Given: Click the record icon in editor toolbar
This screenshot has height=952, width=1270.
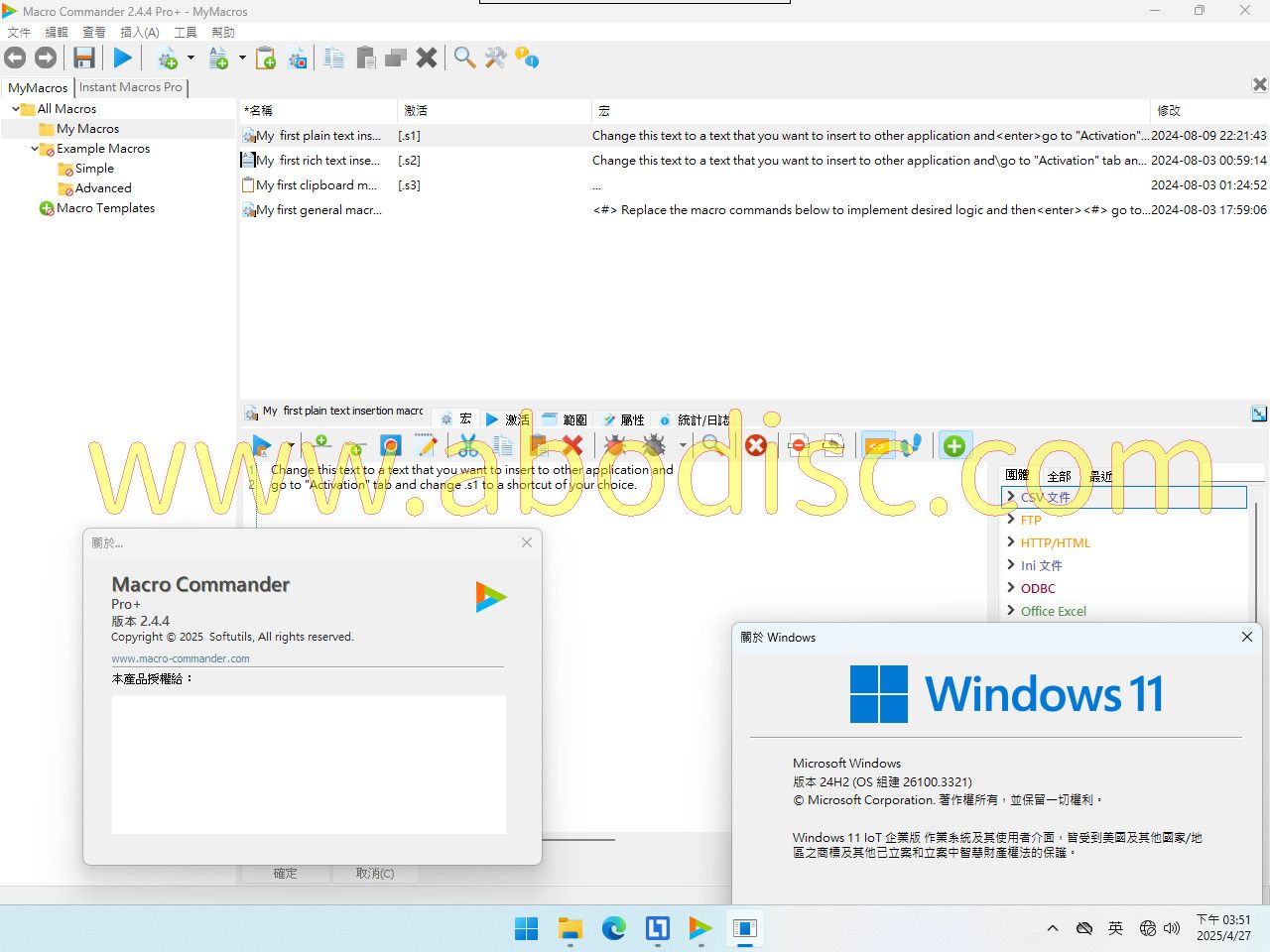Looking at the screenshot, I should [x=391, y=445].
